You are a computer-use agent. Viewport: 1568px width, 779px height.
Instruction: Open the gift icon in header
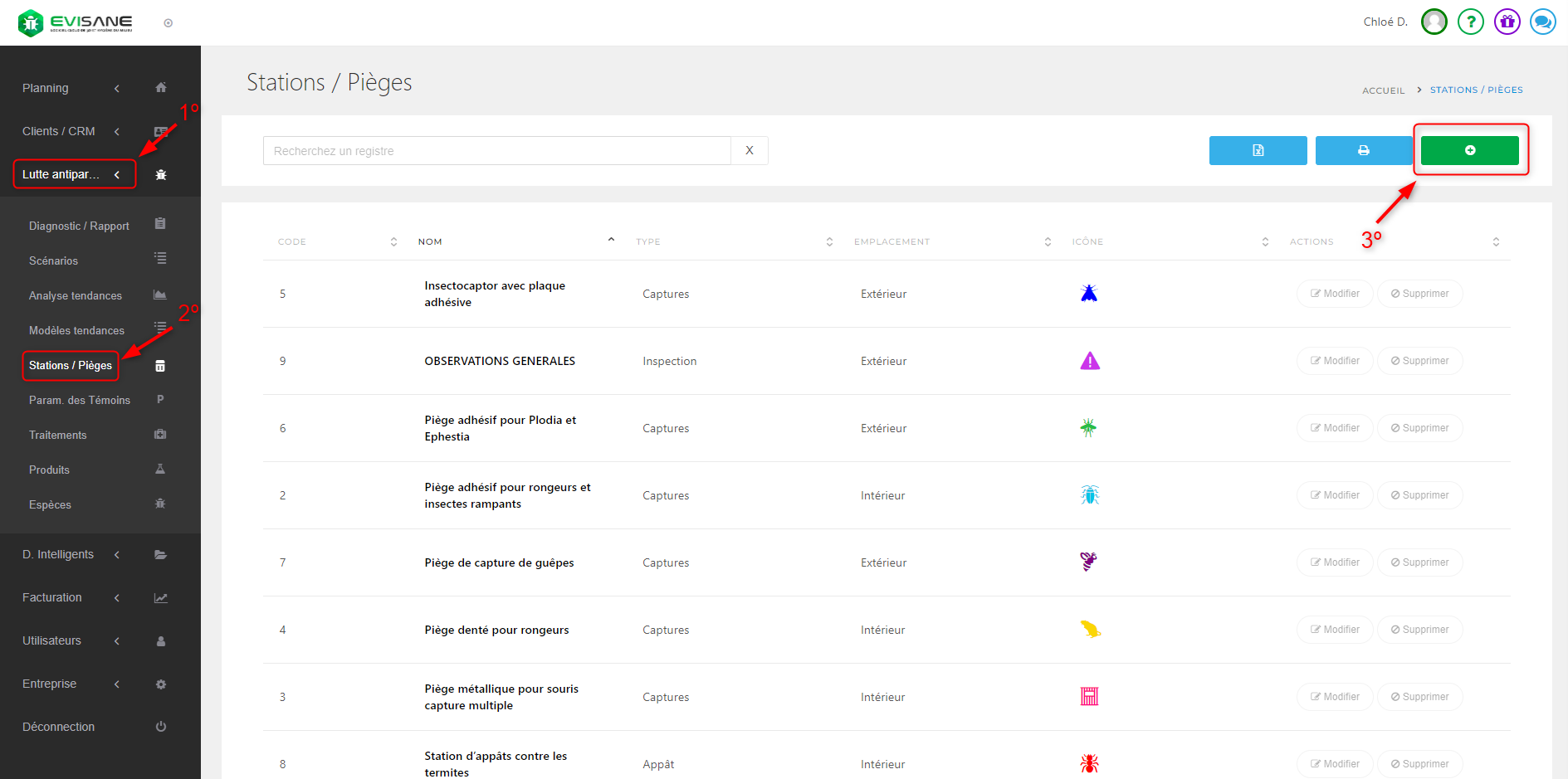click(x=1507, y=22)
